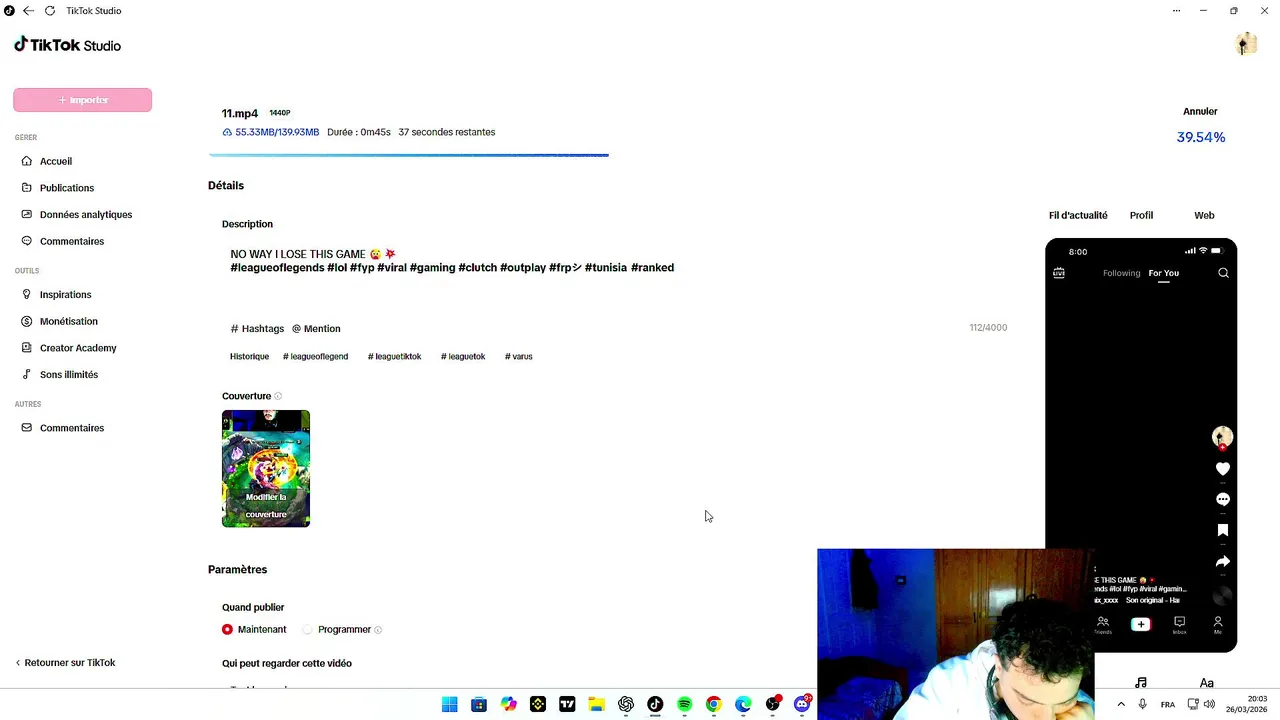
Task: Click the creator avatar in phone preview
Action: point(1222,437)
